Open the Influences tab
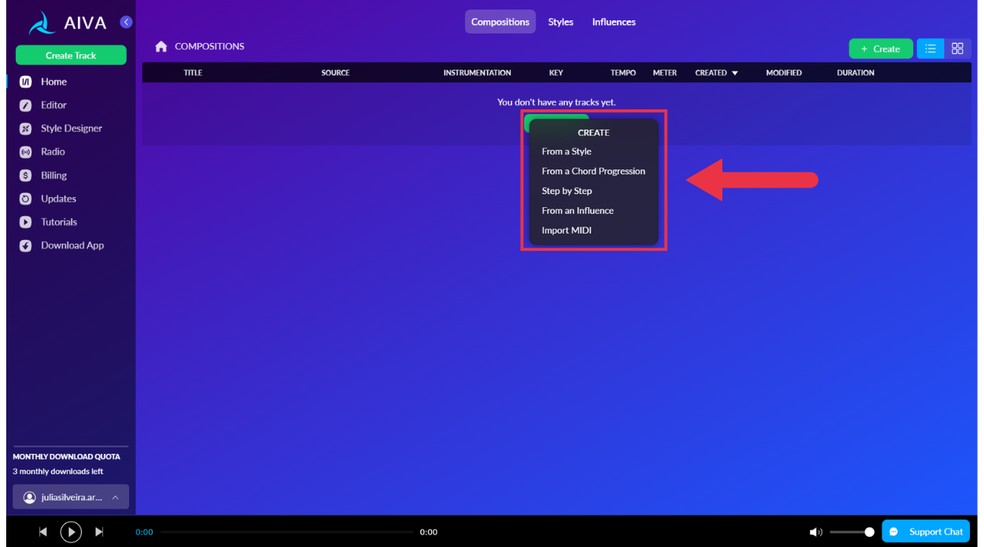 point(614,22)
